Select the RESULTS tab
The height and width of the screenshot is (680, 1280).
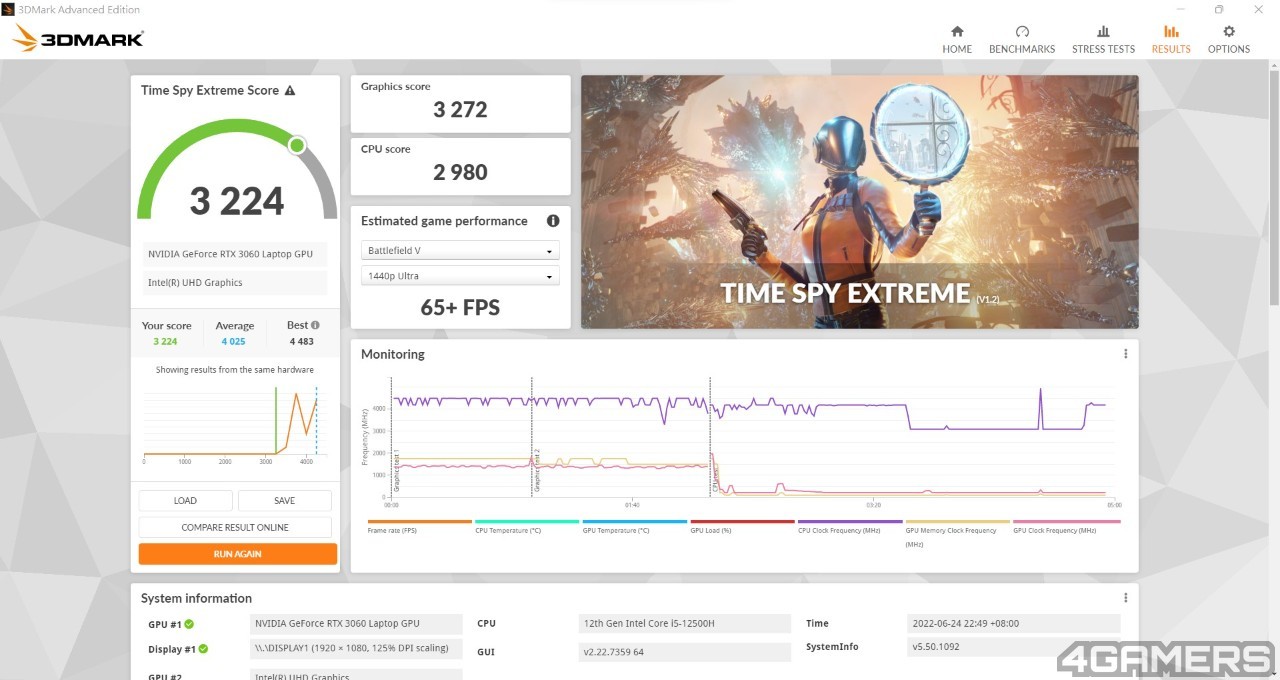click(1171, 39)
